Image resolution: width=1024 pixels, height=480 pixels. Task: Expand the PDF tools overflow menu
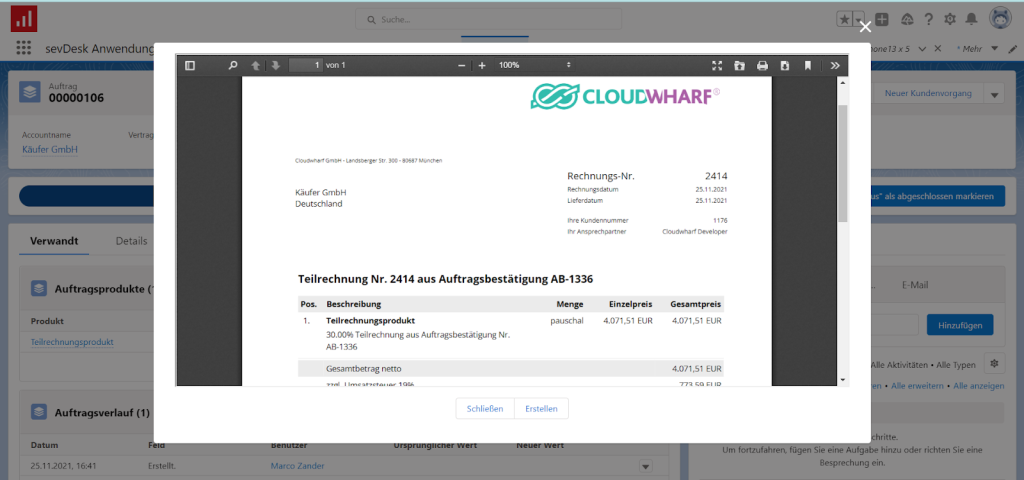point(835,66)
